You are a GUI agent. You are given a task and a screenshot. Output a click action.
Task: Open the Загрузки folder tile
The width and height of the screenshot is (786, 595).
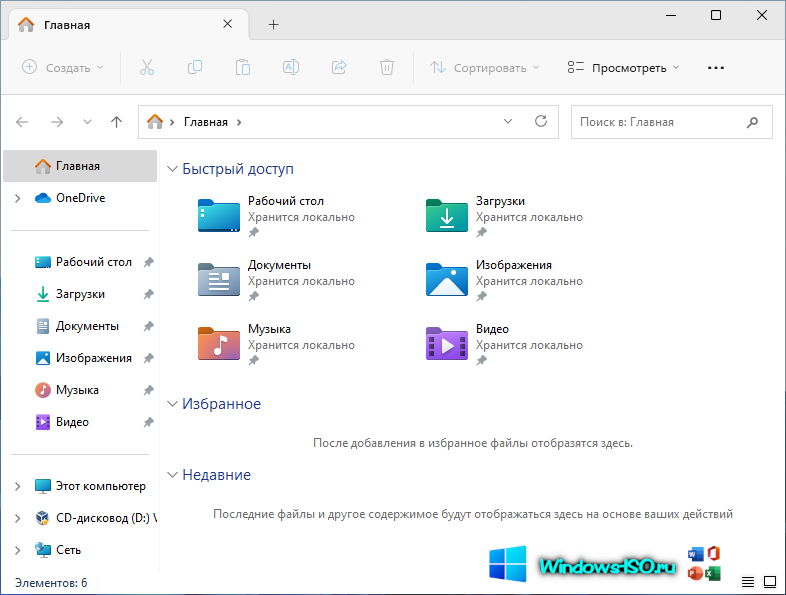(504, 216)
